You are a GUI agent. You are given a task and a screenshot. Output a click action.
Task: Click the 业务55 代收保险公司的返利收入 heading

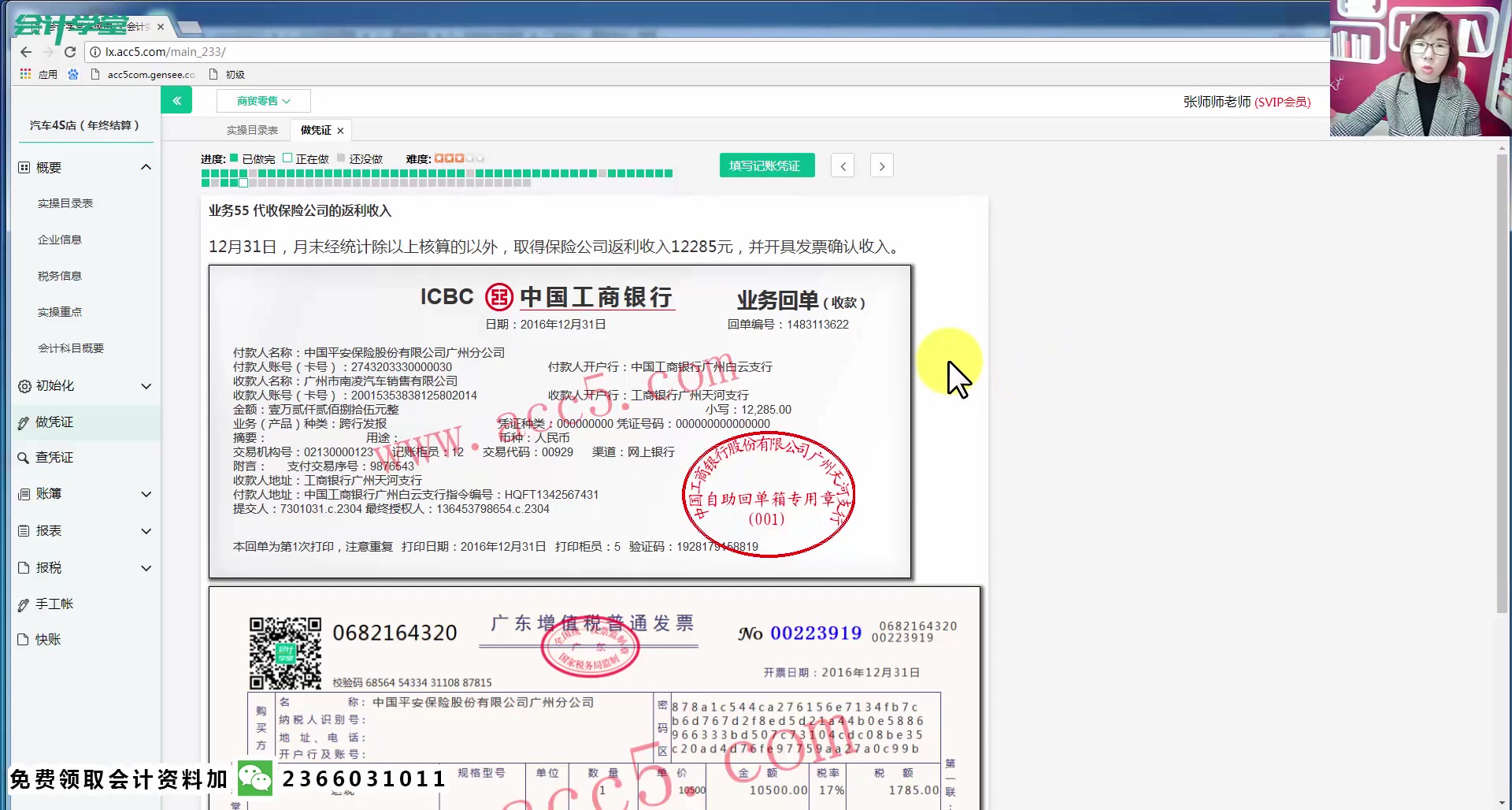[x=300, y=211]
